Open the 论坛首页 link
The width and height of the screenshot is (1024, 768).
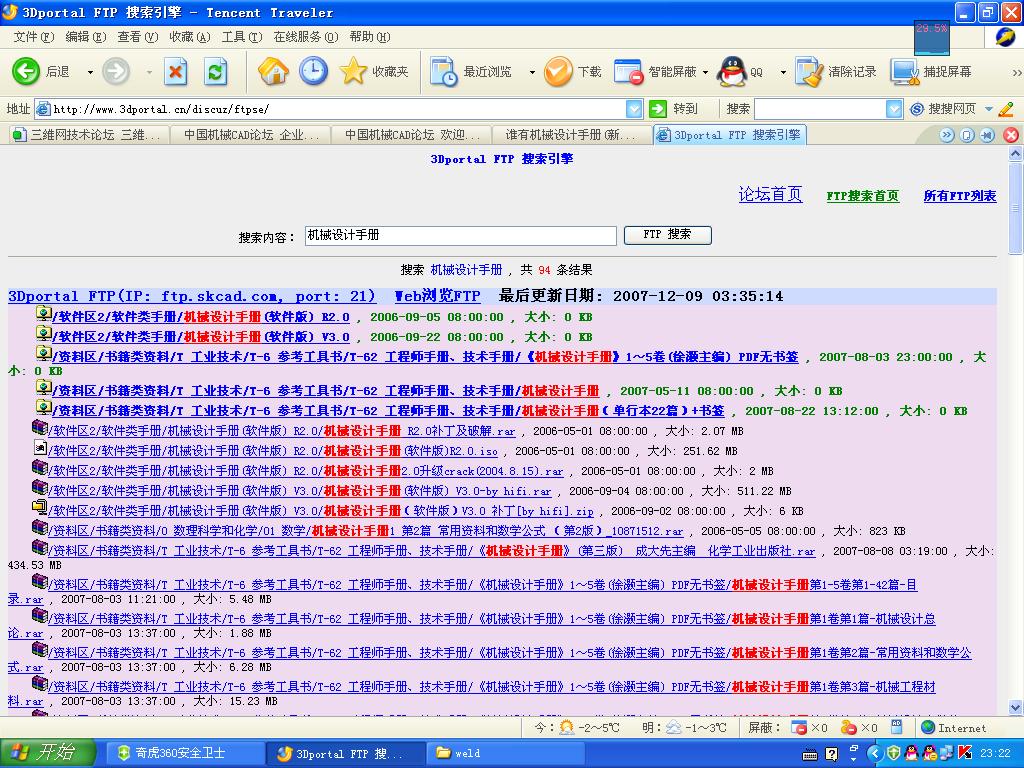click(770, 194)
